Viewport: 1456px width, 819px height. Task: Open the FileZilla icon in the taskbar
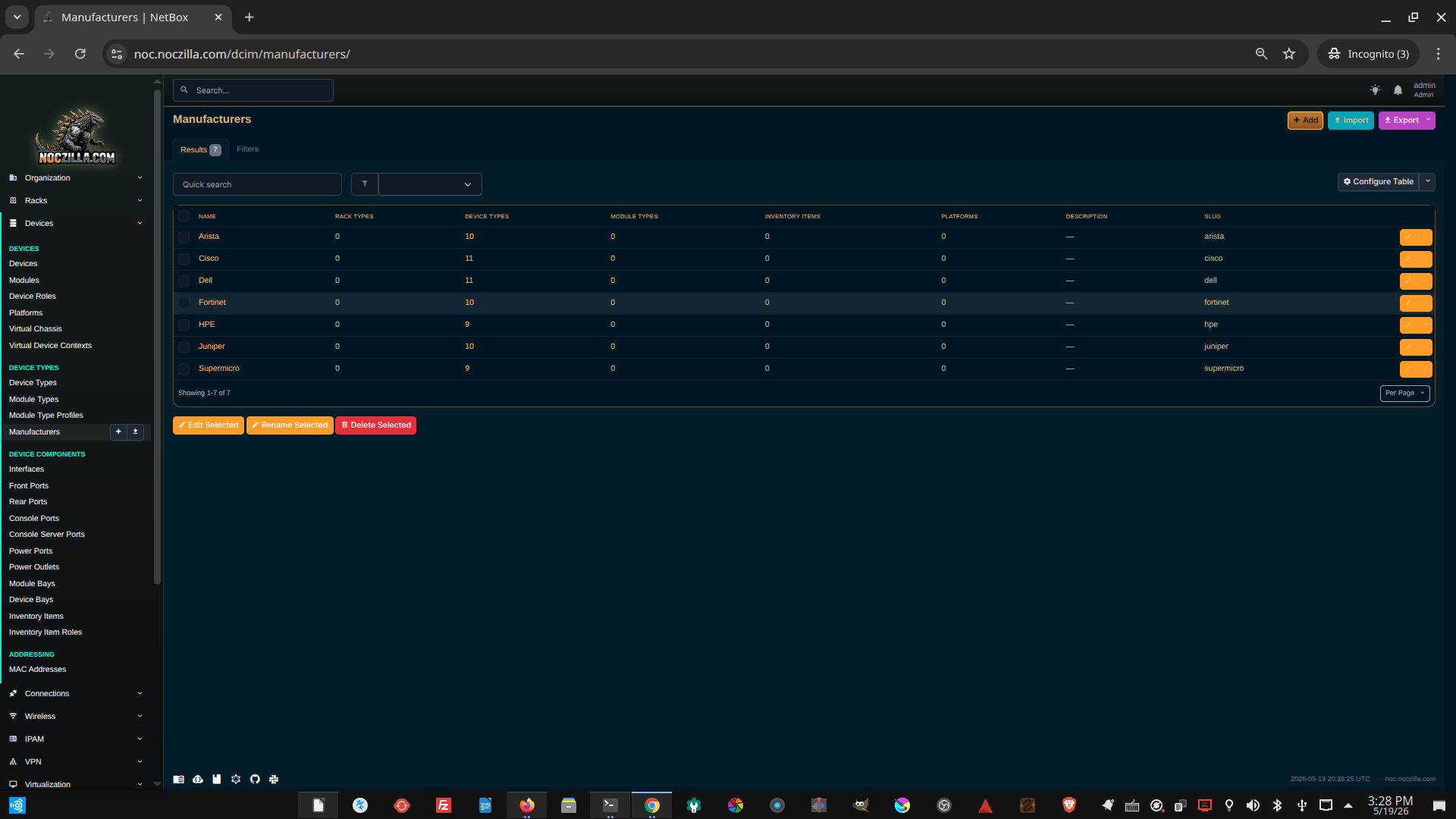[444, 805]
